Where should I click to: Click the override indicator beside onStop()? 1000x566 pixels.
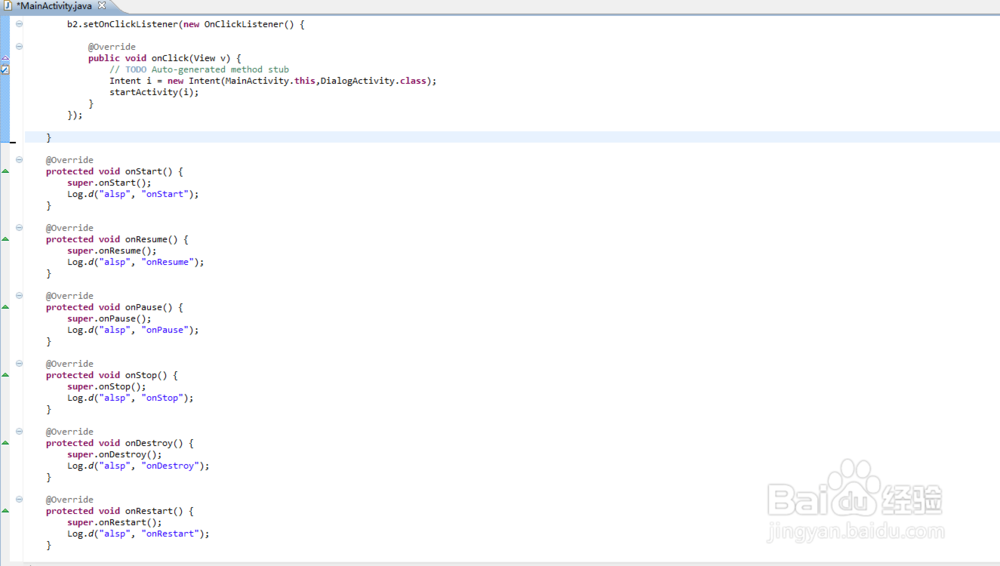click(x=5, y=375)
